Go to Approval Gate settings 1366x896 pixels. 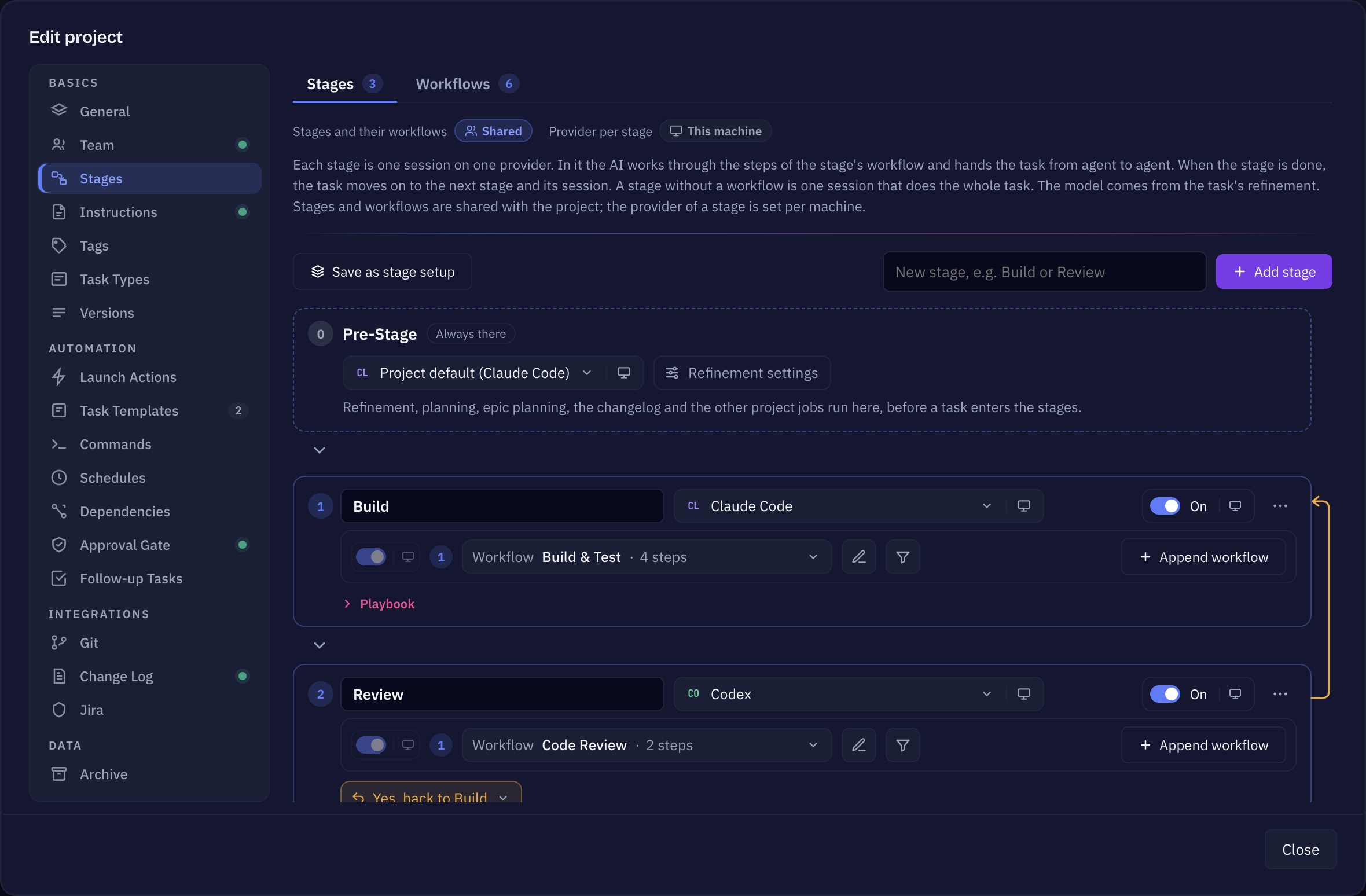[149, 545]
